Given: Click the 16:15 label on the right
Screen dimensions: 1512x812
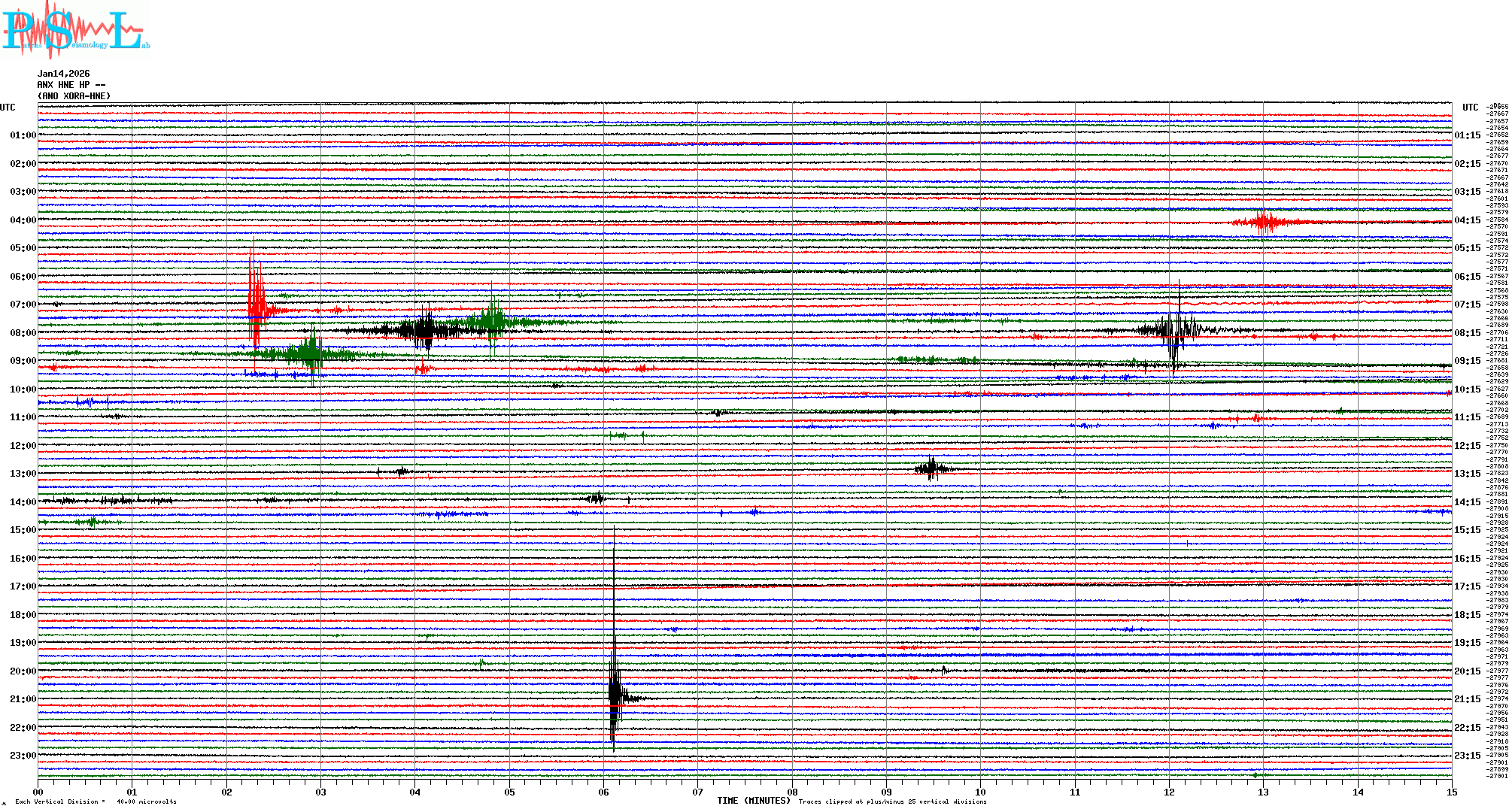Looking at the screenshot, I should point(1467,559).
